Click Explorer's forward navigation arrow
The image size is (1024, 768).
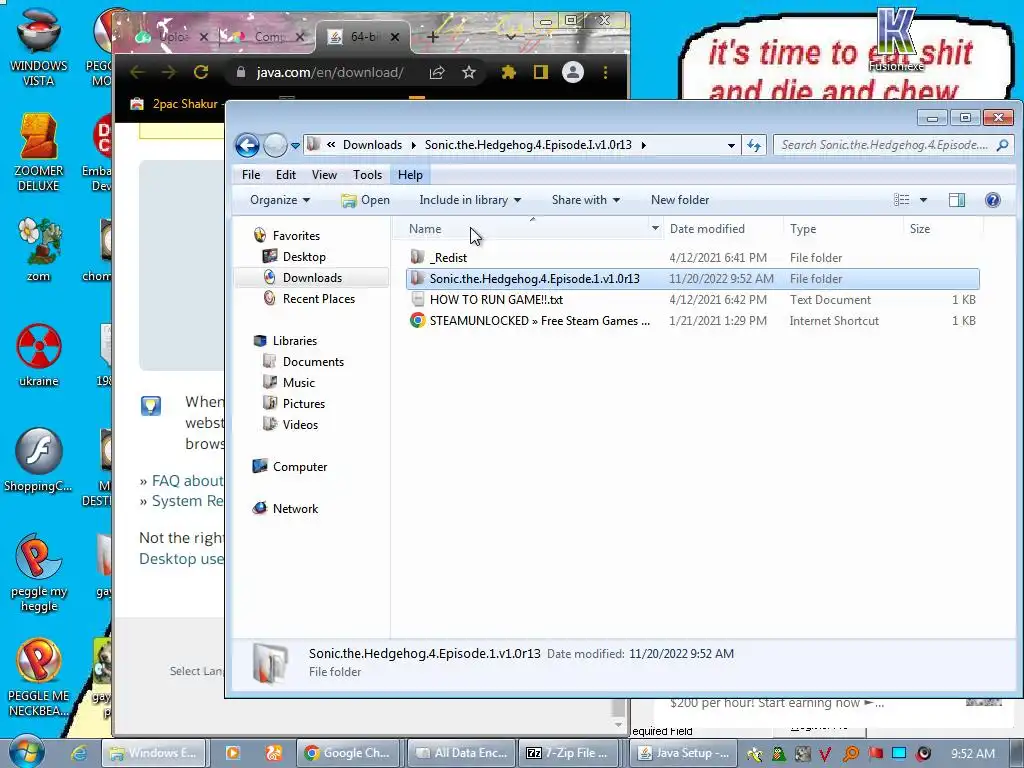275,145
